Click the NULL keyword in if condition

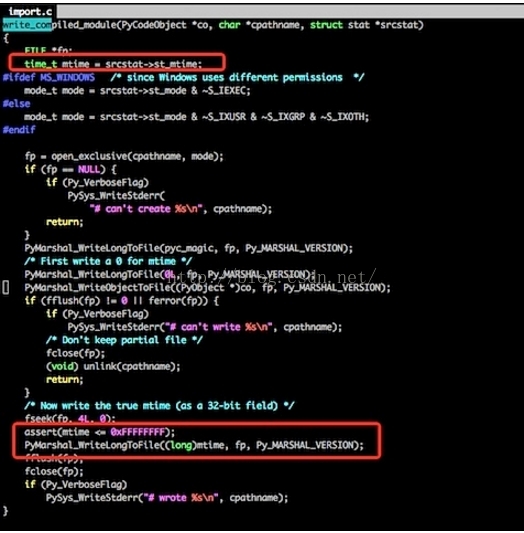click(x=89, y=170)
